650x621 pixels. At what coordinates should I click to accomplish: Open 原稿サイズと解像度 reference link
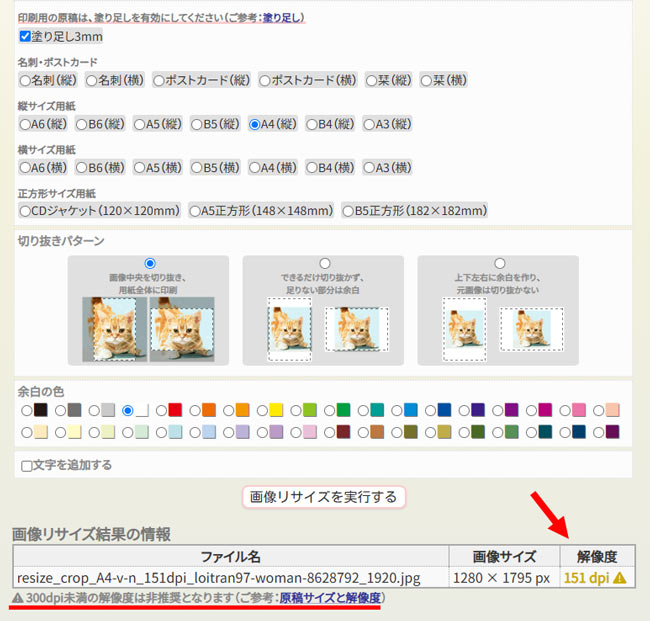click(x=330, y=598)
